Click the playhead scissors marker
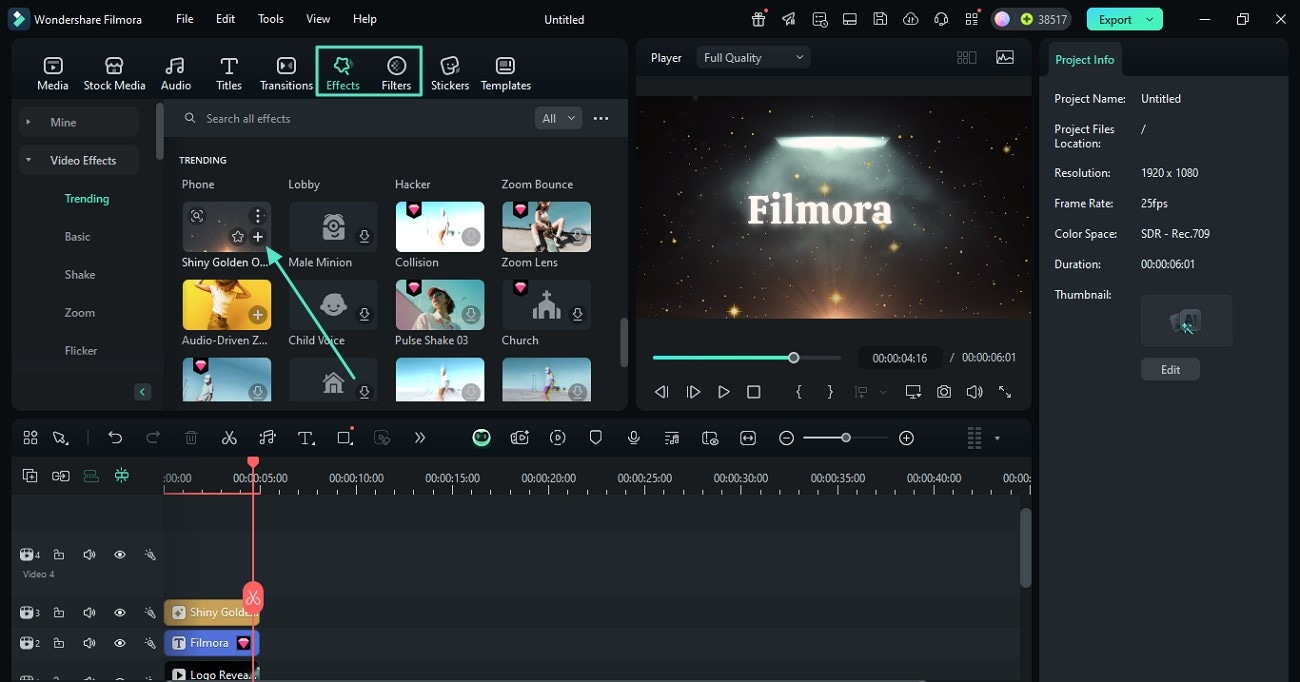 pos(253,598)
